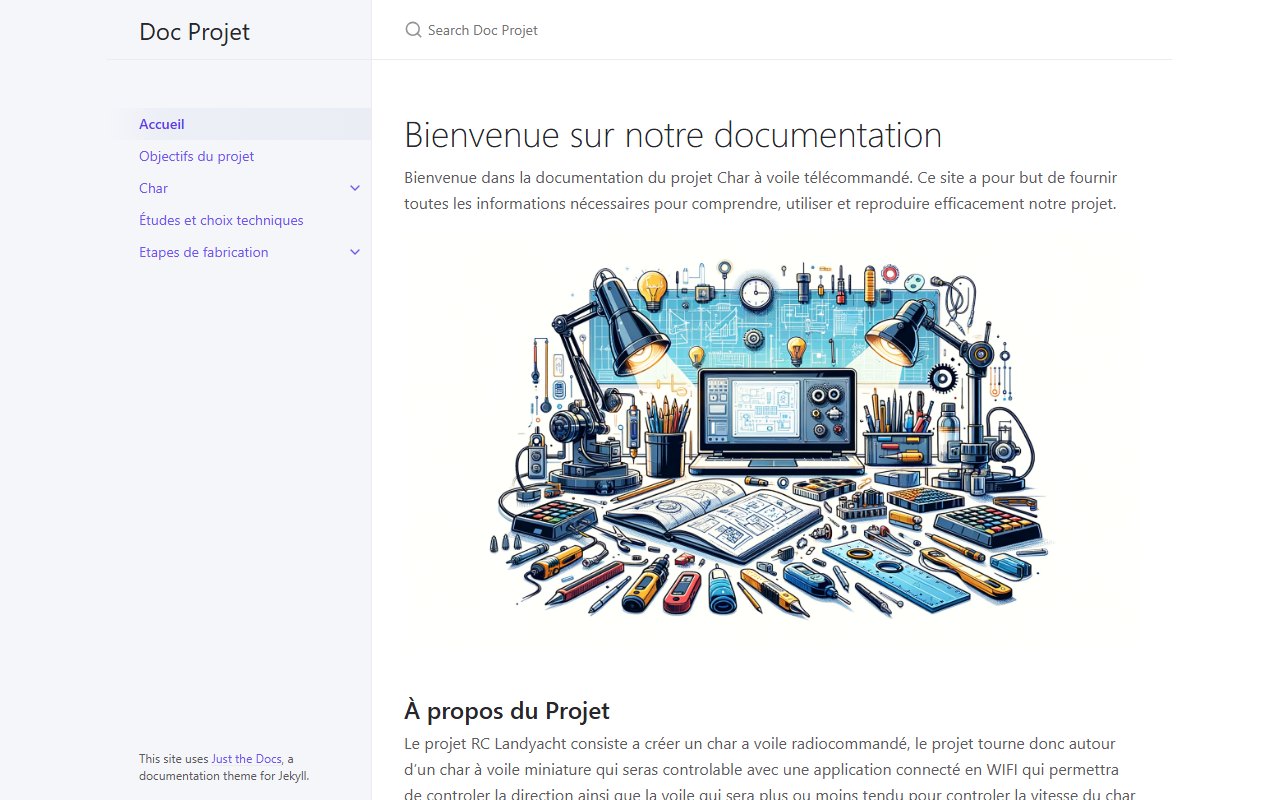Expand the Char section chevron
The image size is (1280, 800).
(x=355, y=188)
